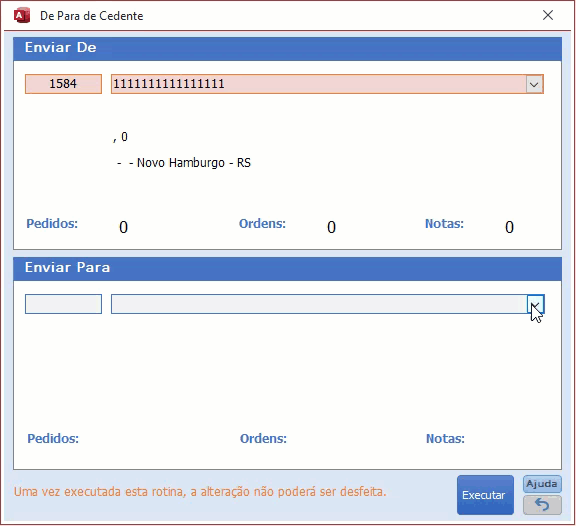Screen dimensions: 576x526
Task: Click the orange irreversible routine warning text
Action: (200, 491)
